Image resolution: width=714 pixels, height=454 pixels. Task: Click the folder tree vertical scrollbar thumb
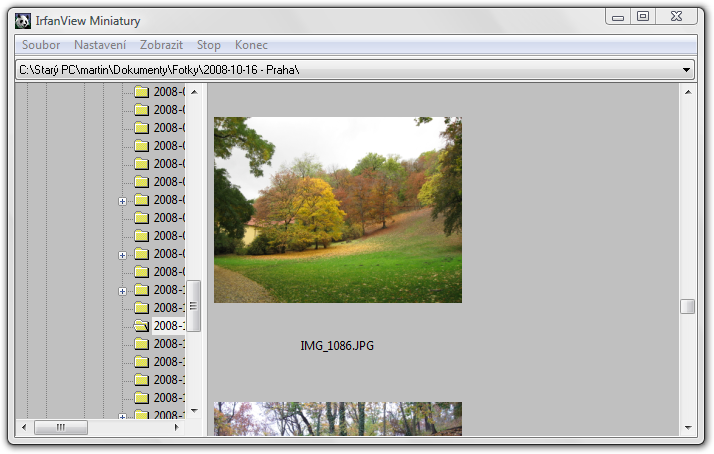[x=194, y=306]
